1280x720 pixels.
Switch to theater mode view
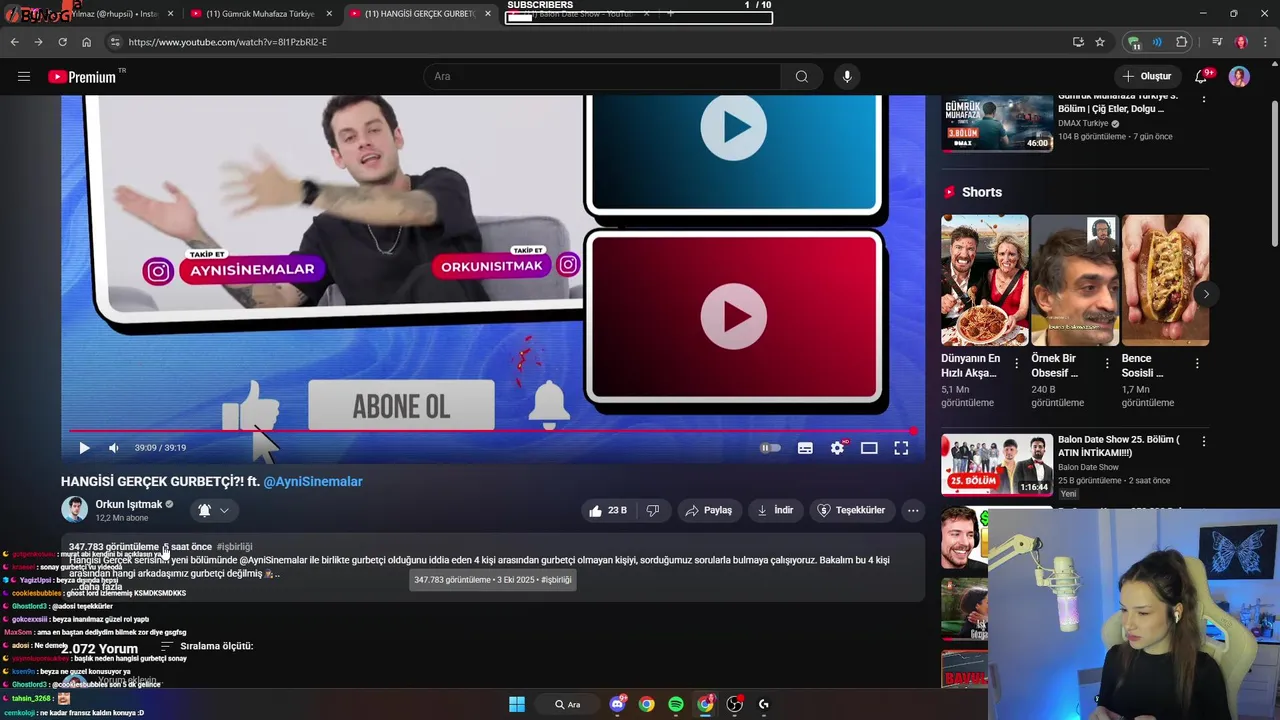pyautogui.click(x=869, y=448)
